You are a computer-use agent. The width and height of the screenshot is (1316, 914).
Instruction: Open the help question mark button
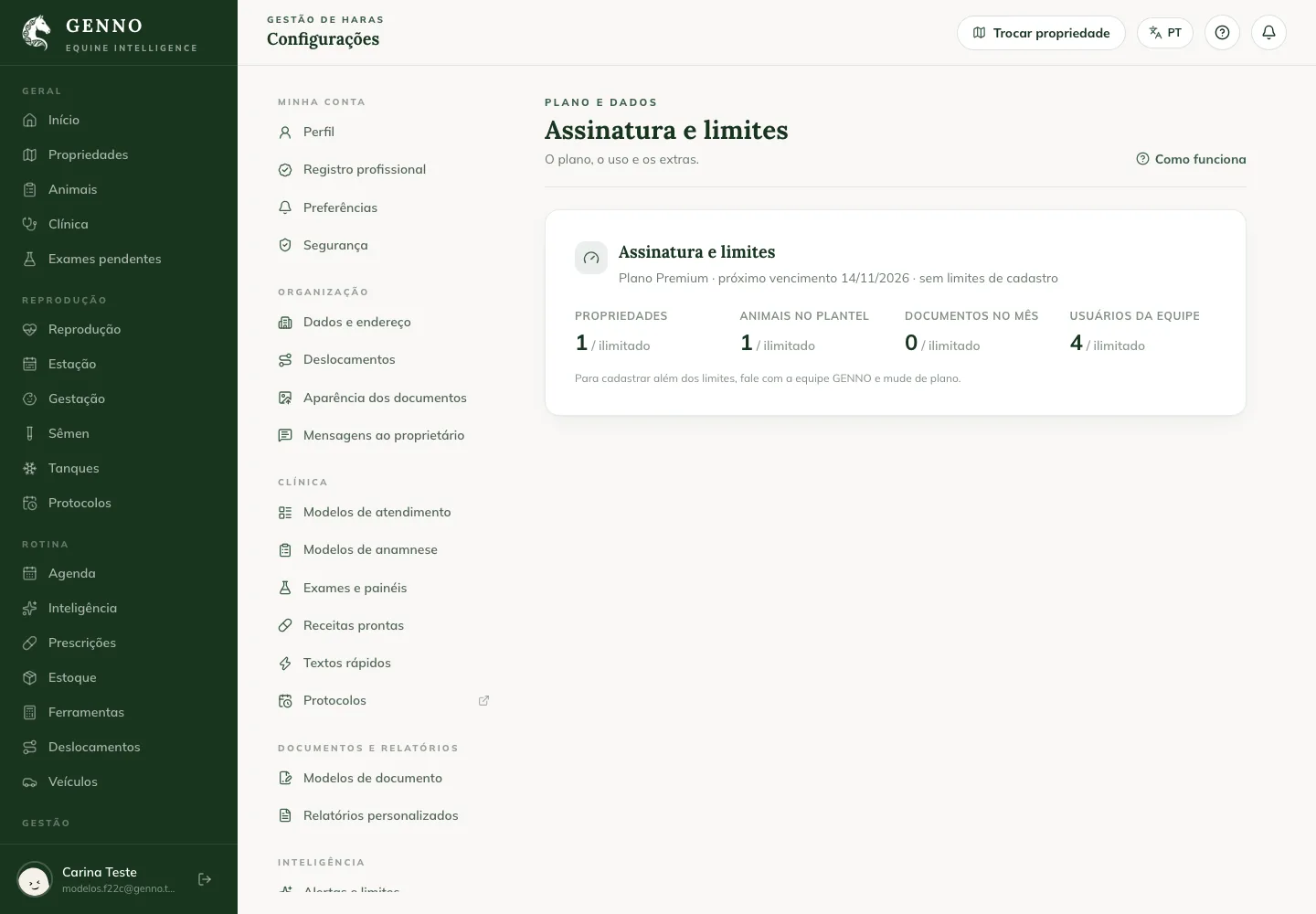[x=1222, y=33]
